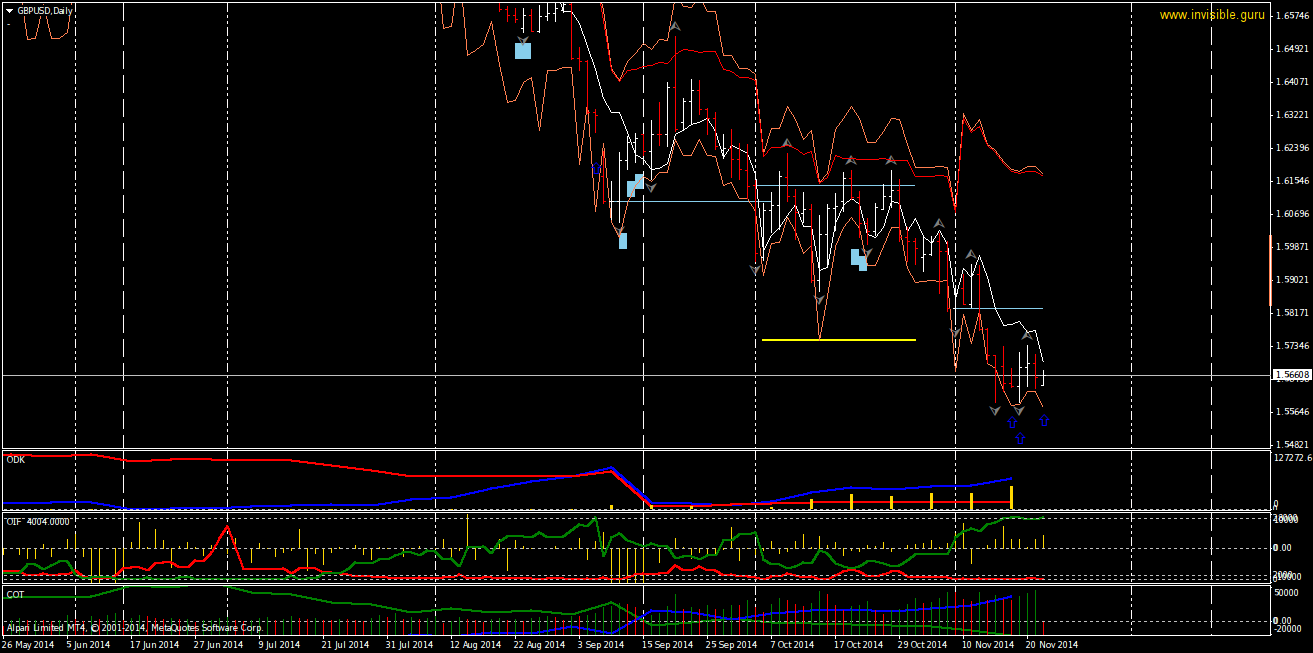
Task: Click the rightmost blue up-arrow under the latest bar
Action: click(1043, 420)
